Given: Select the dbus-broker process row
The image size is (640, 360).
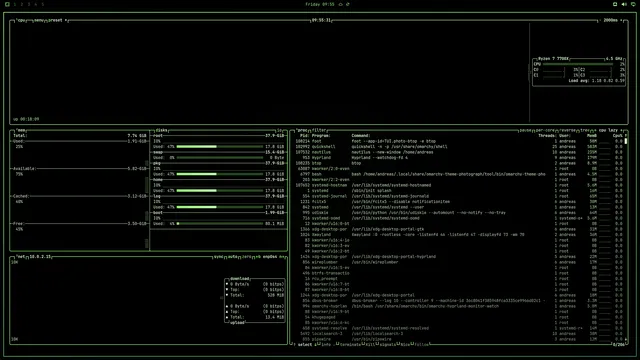Looking at the screenshot, I should pos(459,301).
